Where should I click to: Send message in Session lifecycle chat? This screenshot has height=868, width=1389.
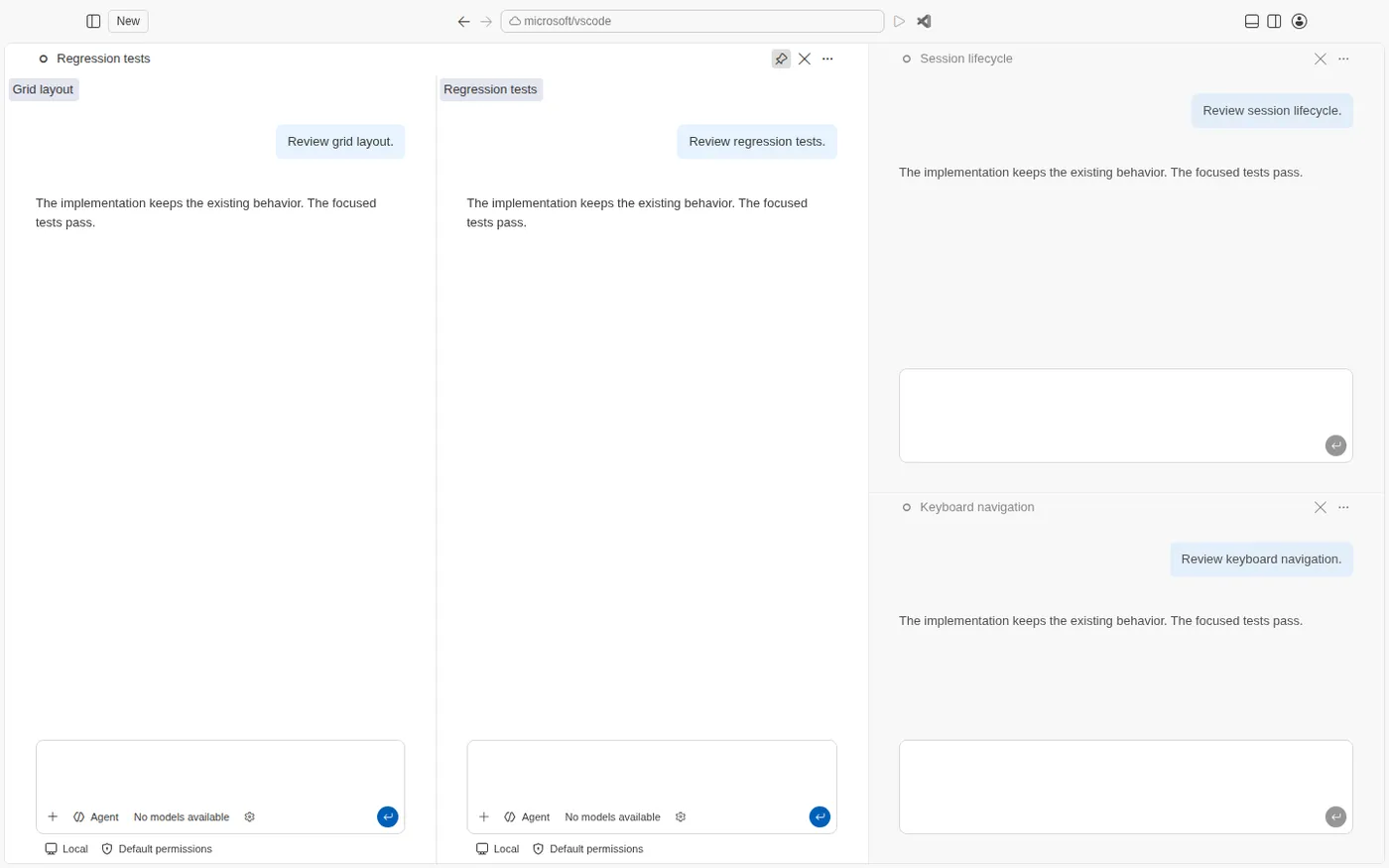click(x=1336, y=446)
